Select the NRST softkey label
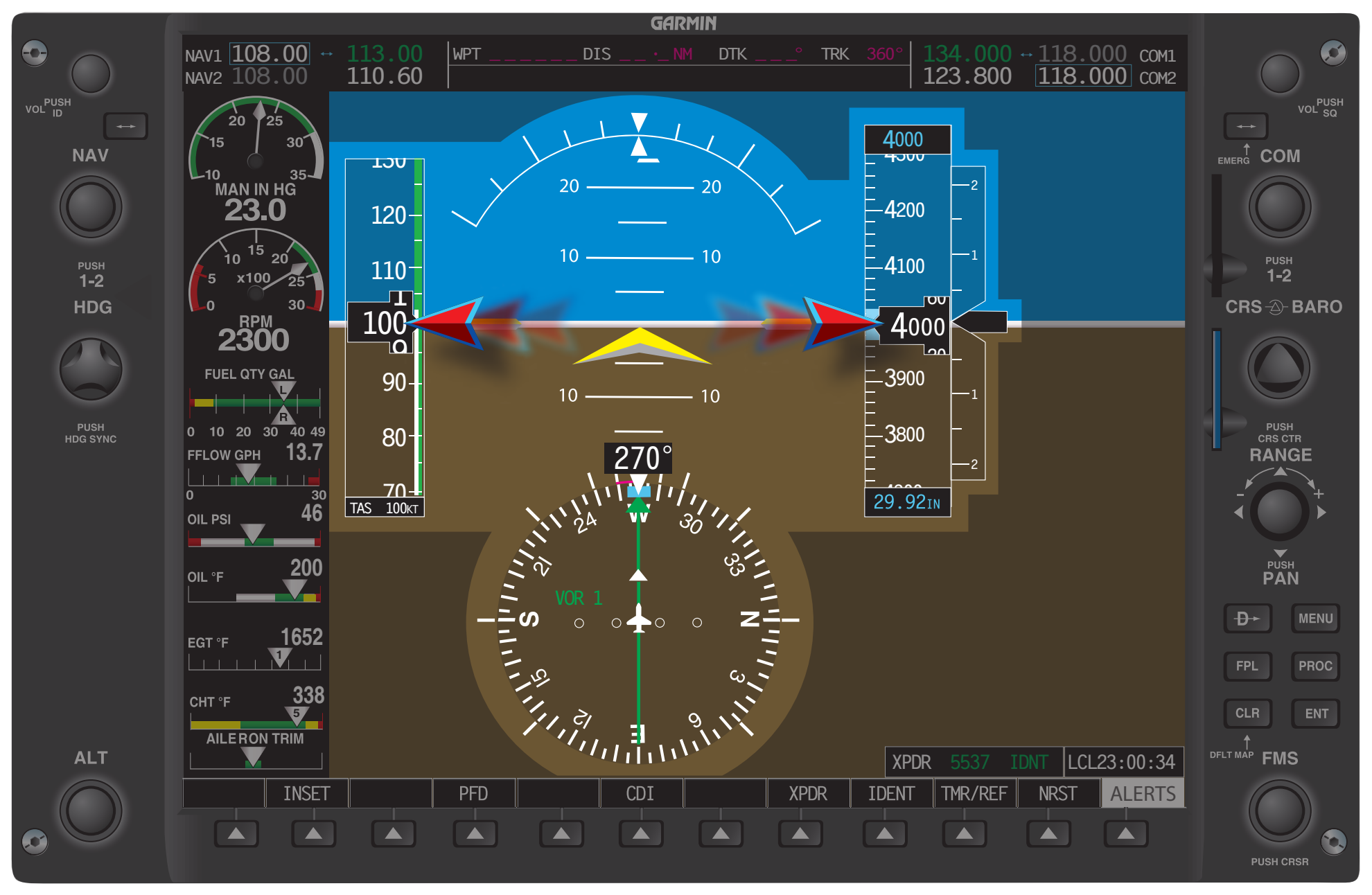This screenshot has height=895, width=1372. 1057,793
